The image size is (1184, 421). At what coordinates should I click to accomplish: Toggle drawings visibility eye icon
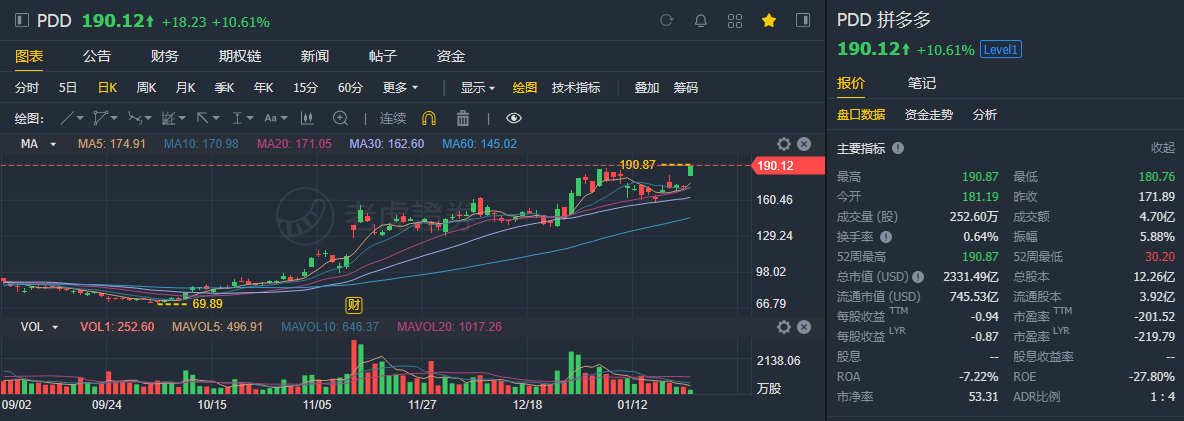point(513,118)
